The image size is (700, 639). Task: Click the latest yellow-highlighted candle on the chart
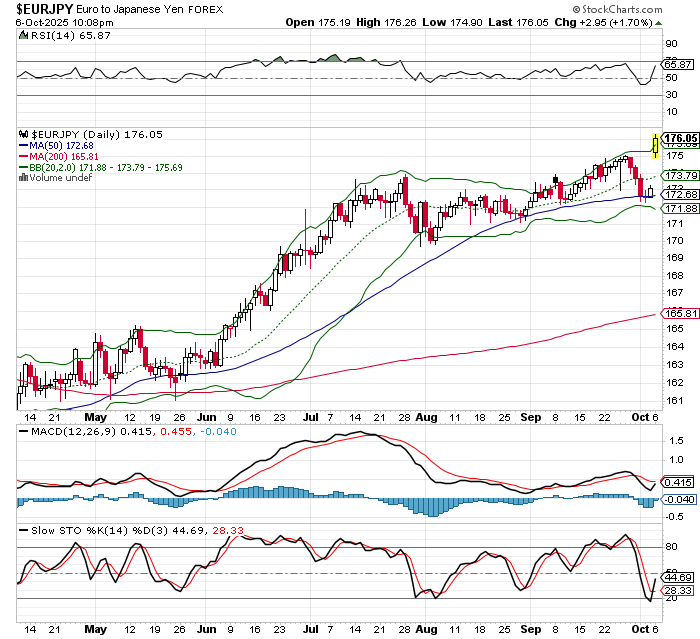tap(655, 145)
